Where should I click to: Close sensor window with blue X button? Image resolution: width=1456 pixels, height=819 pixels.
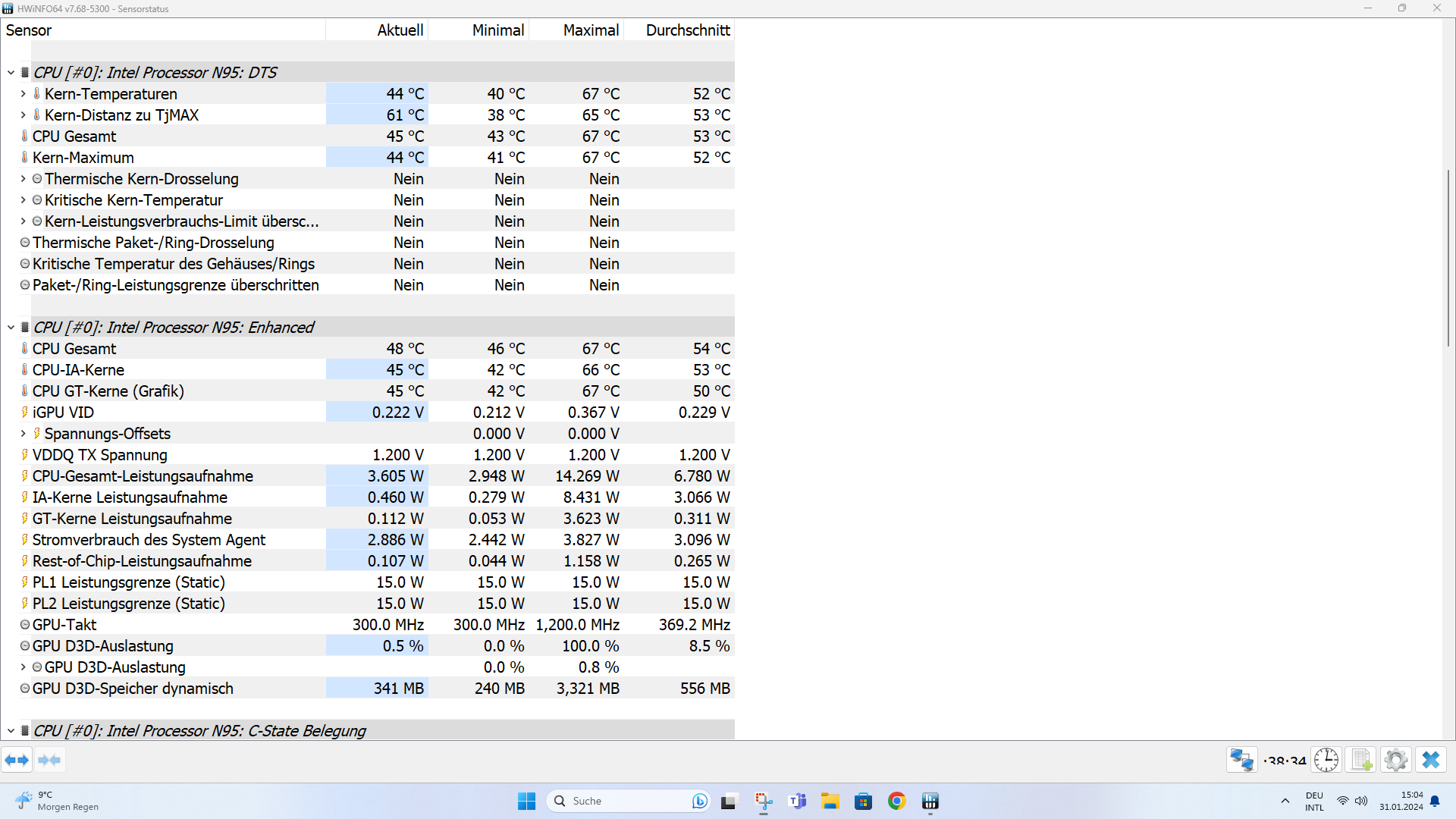[x=1431, y=760]
